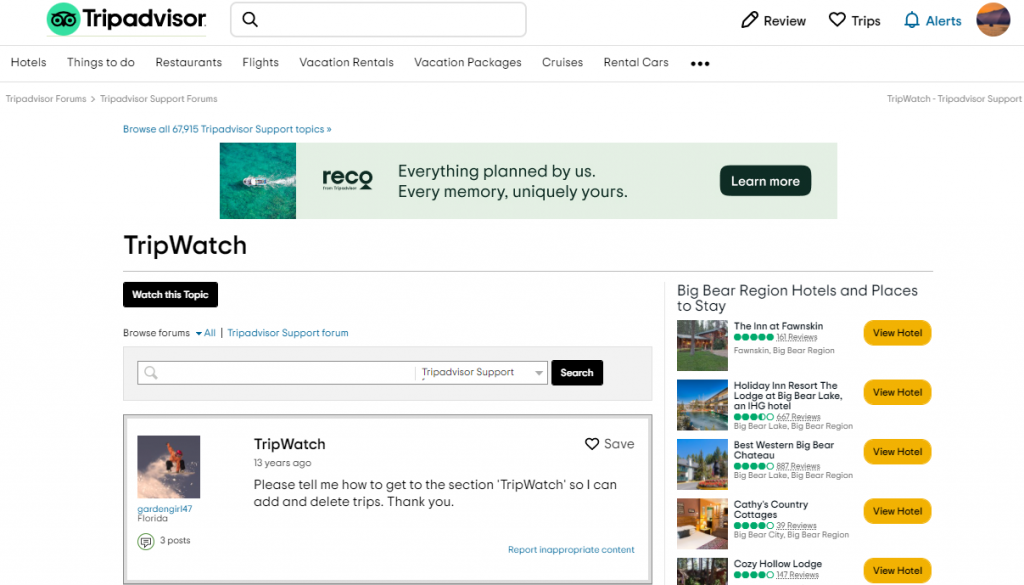
Task: Open Best Western Big Bear Chateau thumbnail
Action: 702,464
